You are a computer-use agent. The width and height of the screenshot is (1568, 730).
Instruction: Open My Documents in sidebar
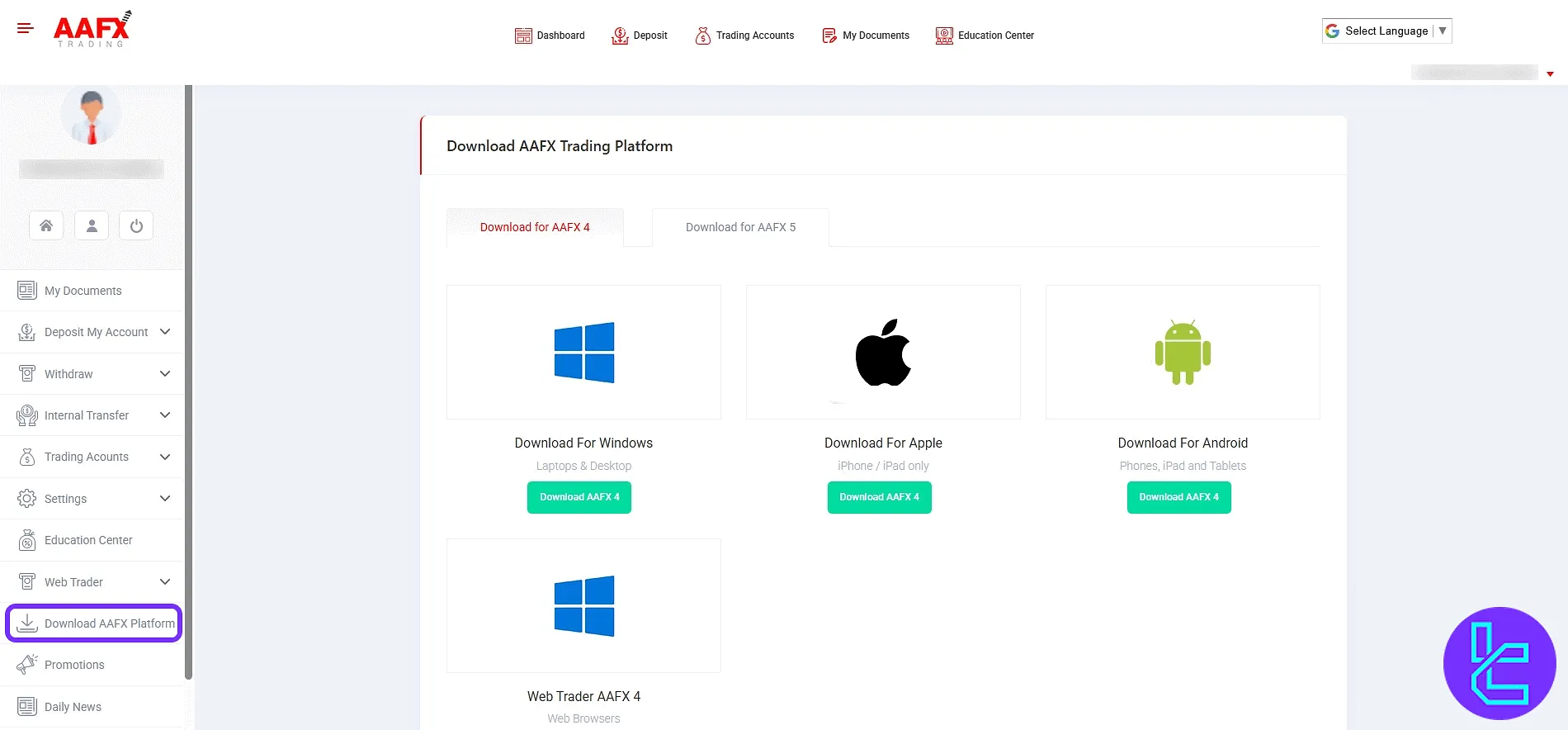pos(92,291)
